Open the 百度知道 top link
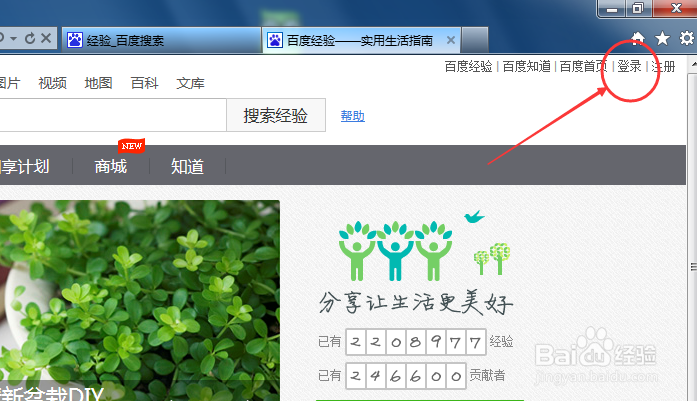The image size is (697, 401). [526, 67]
